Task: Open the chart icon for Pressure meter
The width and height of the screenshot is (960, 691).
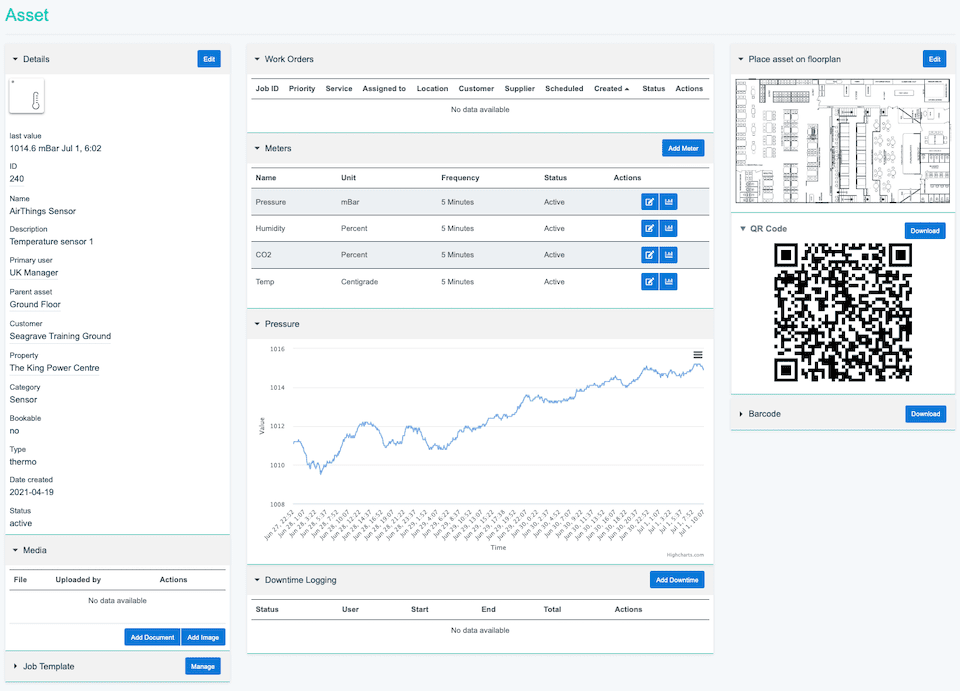Action: point(669,202)
